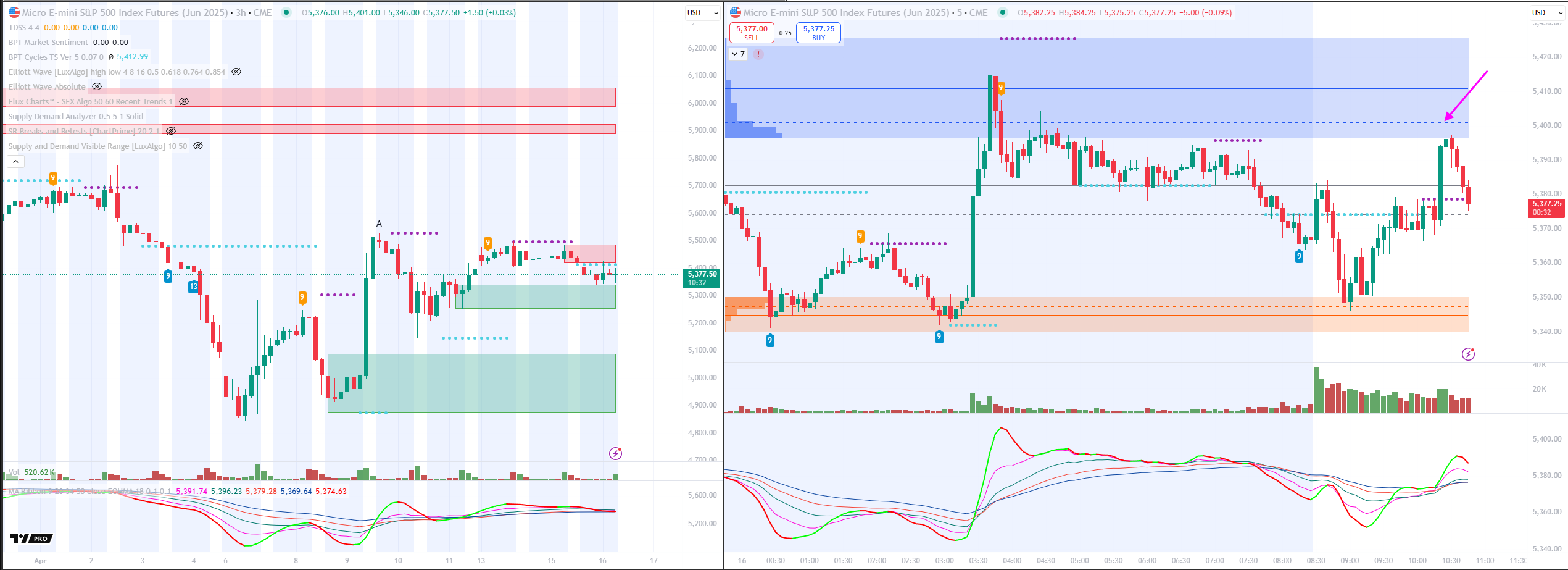Image resolution: width=1568 pixels, height=570 pixels.
Task: Click the Apr label on the 3h time axis
Action: pyautogui.click(x=40, y=561)
